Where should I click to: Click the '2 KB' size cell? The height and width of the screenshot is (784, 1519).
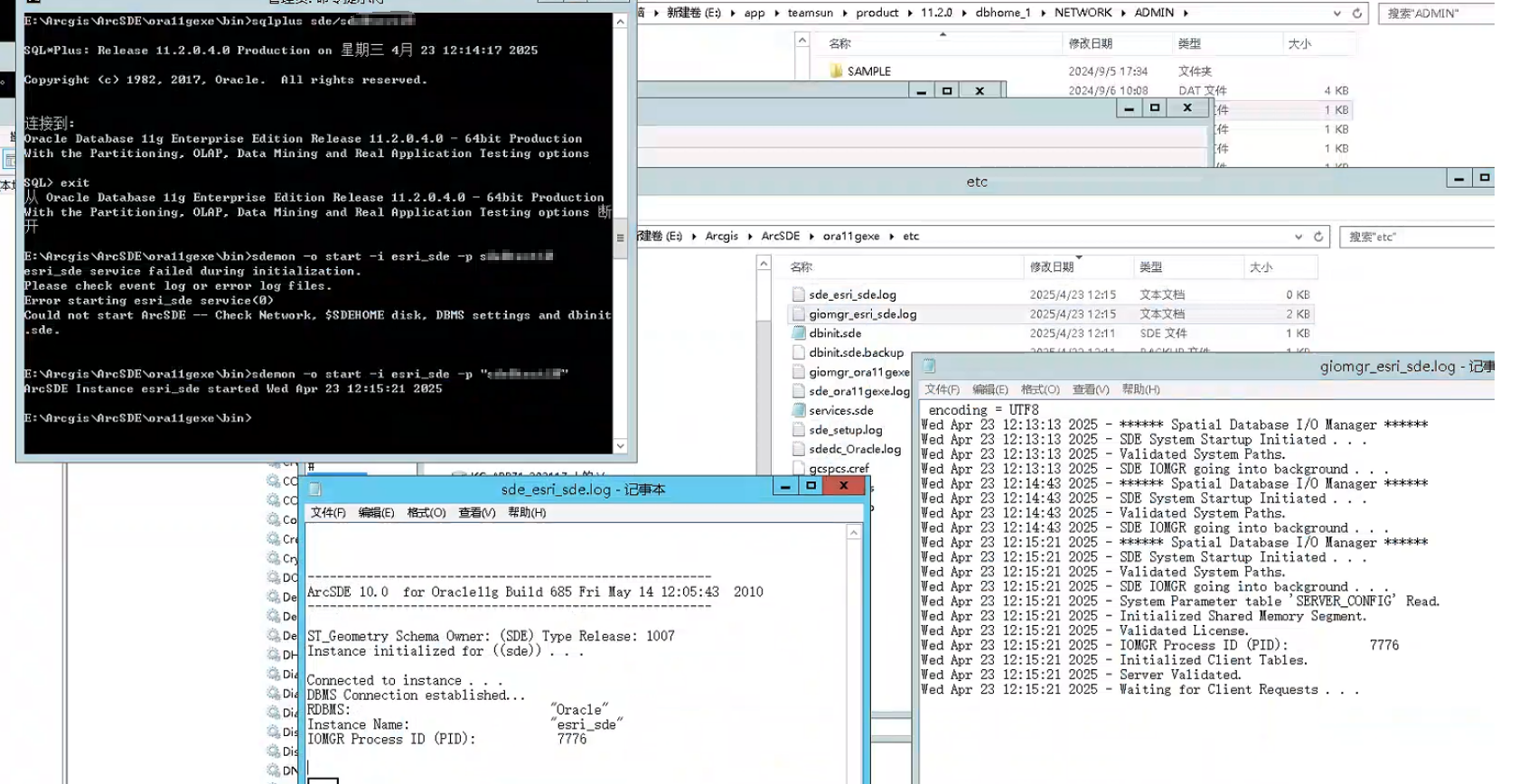(x=1298, y=314)
